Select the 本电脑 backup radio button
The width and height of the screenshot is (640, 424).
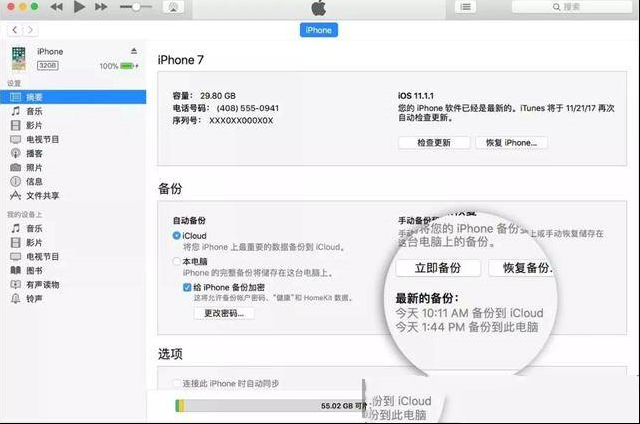pos(177,261)
